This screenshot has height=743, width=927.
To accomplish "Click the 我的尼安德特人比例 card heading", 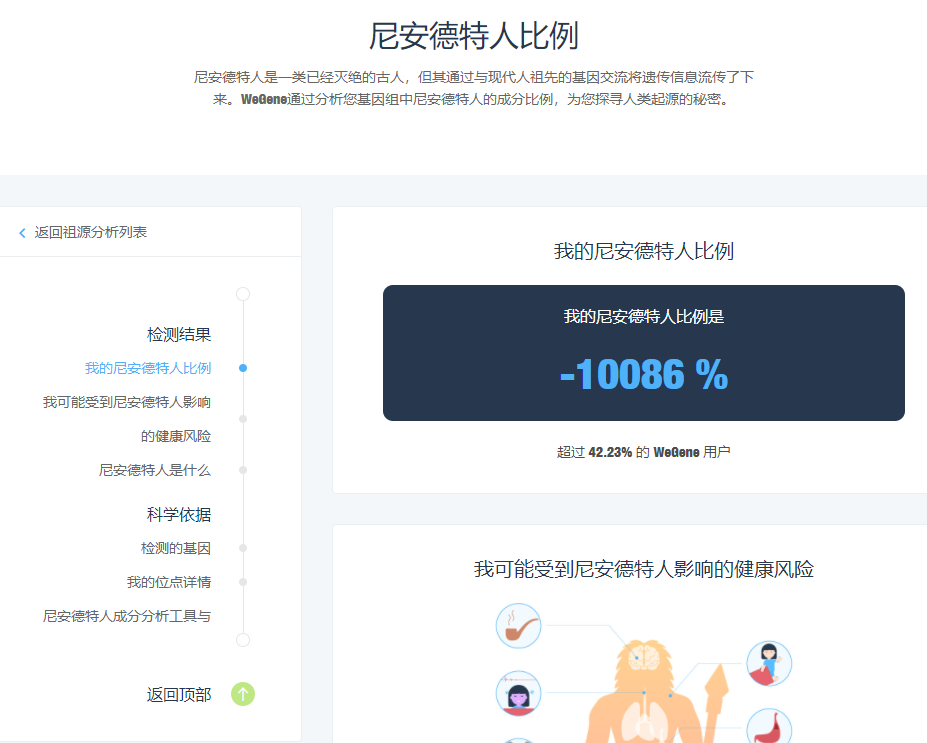I will tap(644, 251).
